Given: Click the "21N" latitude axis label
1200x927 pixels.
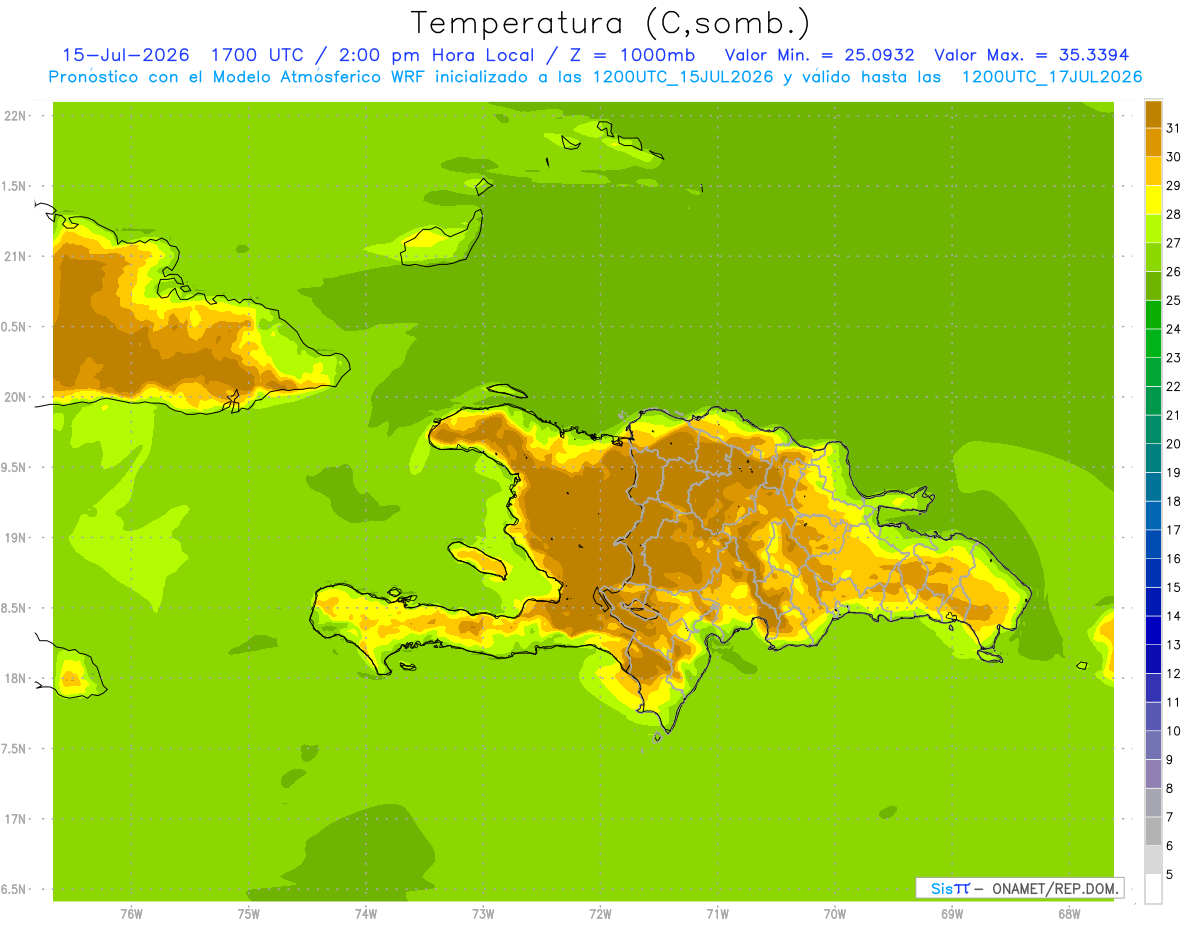Looking at the screenshot, I should 16,256.
